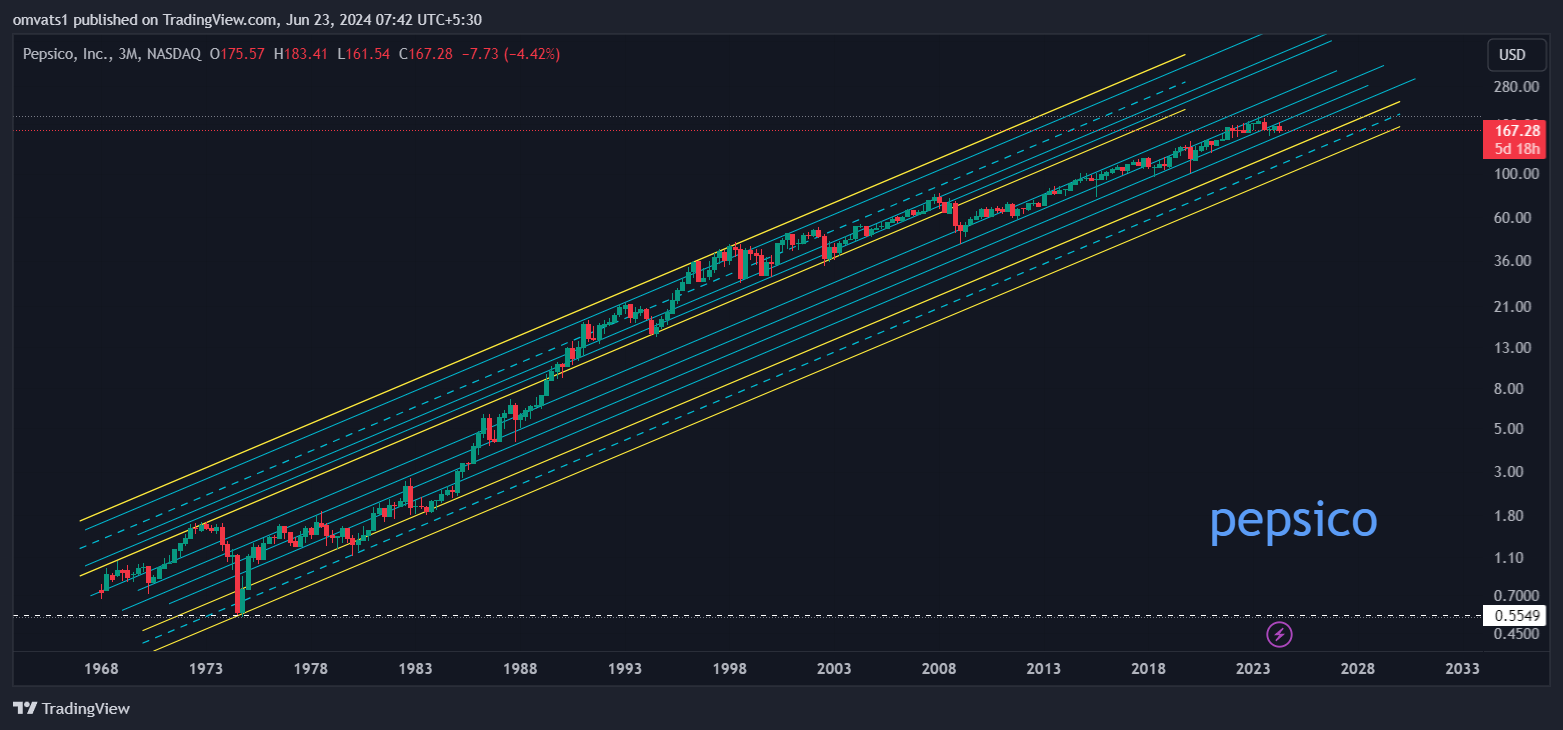1563x730 pixels.
Task: Click the 2018 time axis label
Action: click(1148, 669)
